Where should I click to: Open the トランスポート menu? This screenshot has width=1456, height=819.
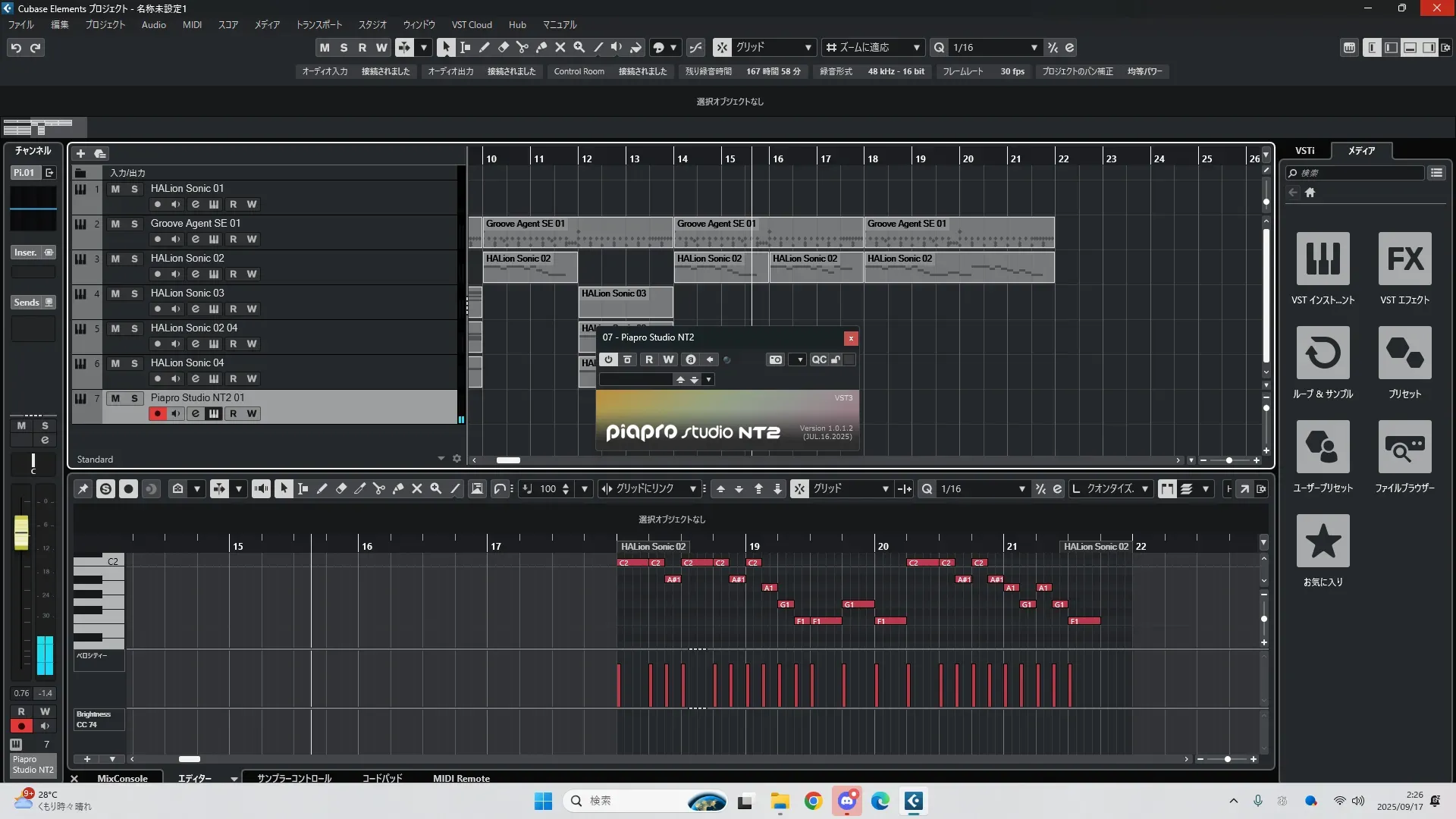point(318,24)
